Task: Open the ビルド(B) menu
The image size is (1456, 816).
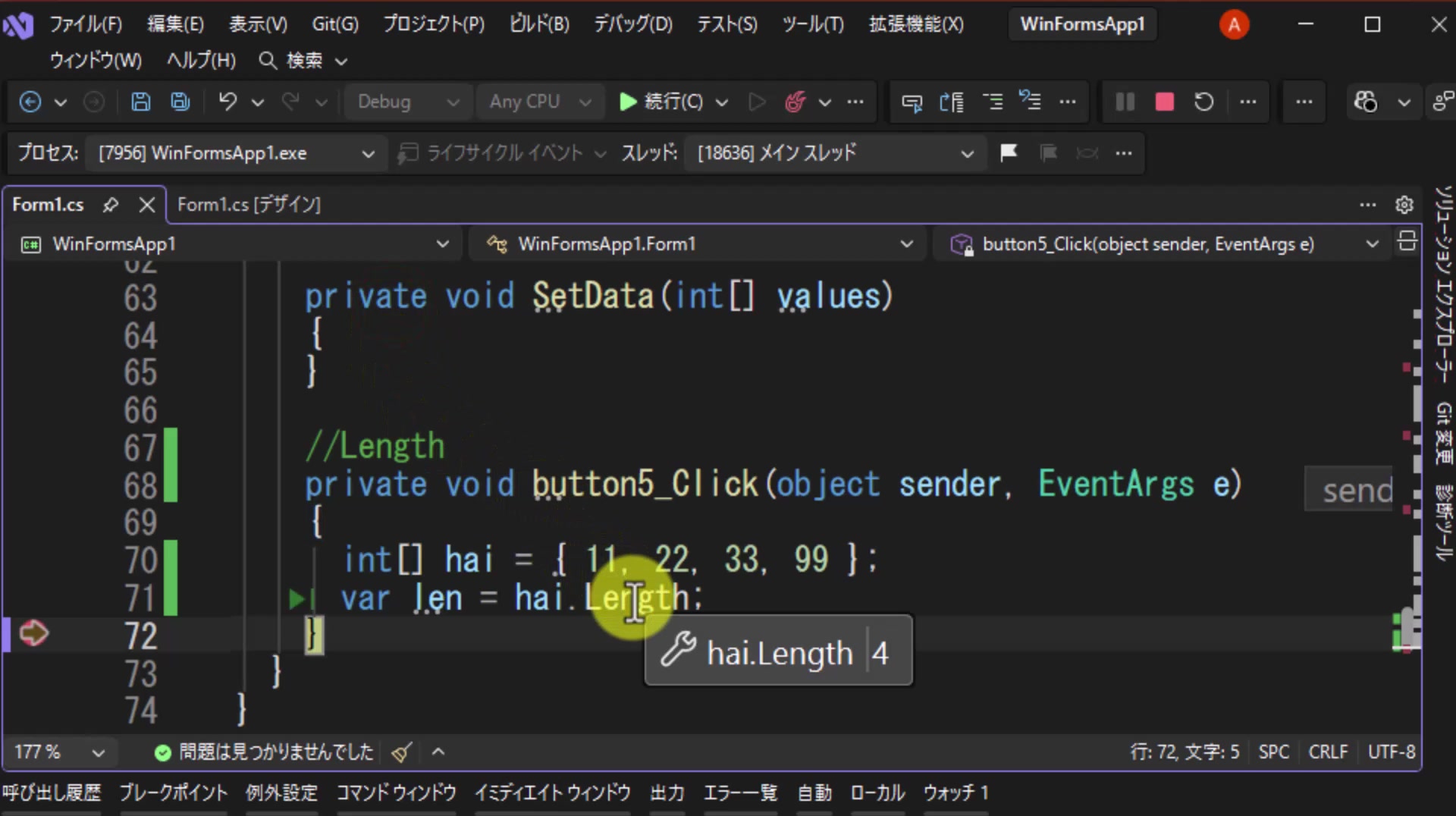Action: click(539, 24)
